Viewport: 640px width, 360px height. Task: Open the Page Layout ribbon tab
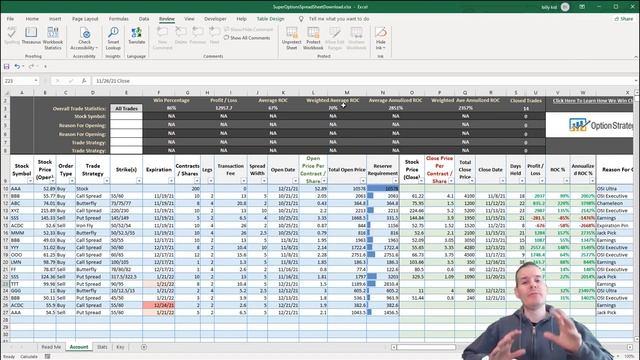pos(85,19)
